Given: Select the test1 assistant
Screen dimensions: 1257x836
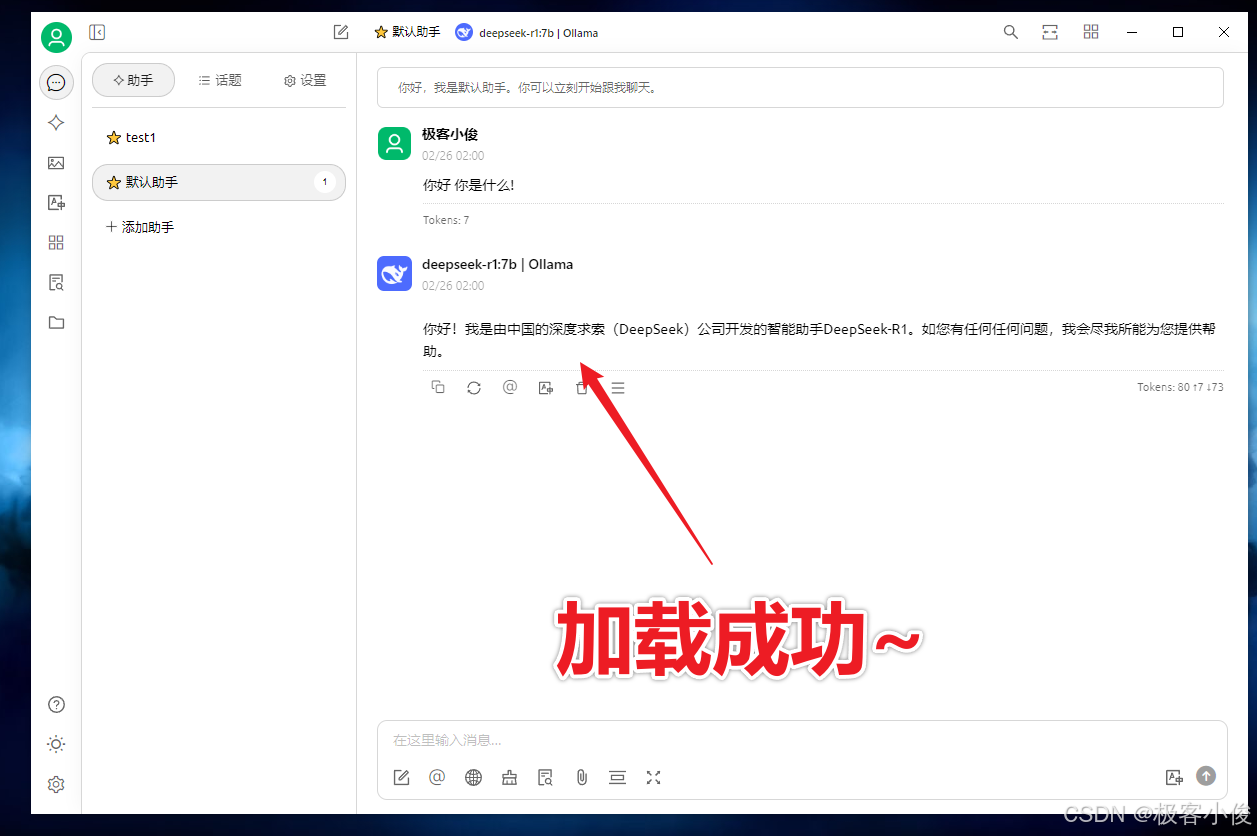Looking at the screenshot, I should (x=219, y=138).
